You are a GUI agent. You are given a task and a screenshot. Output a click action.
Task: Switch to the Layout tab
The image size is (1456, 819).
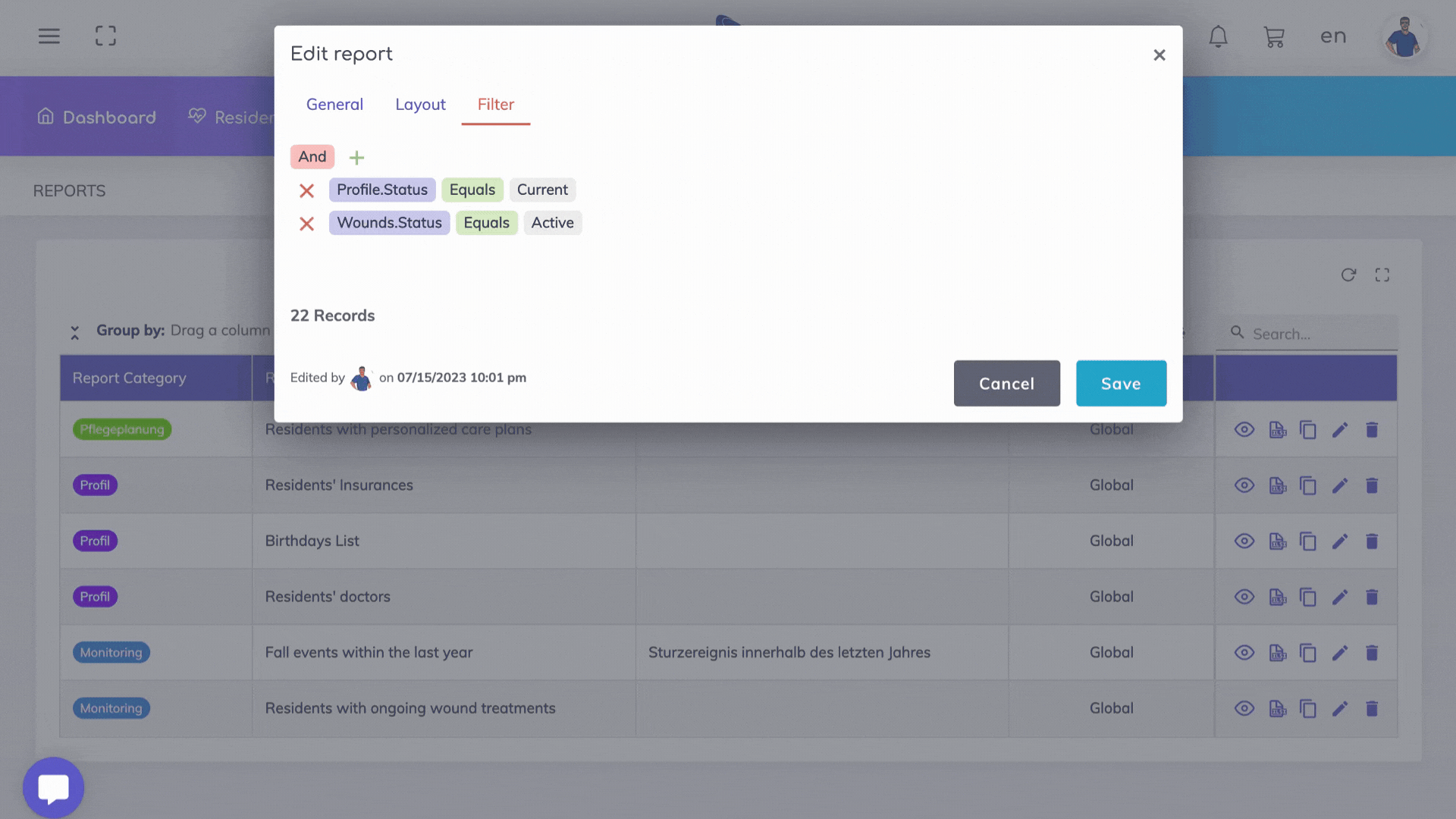[420, 105]
